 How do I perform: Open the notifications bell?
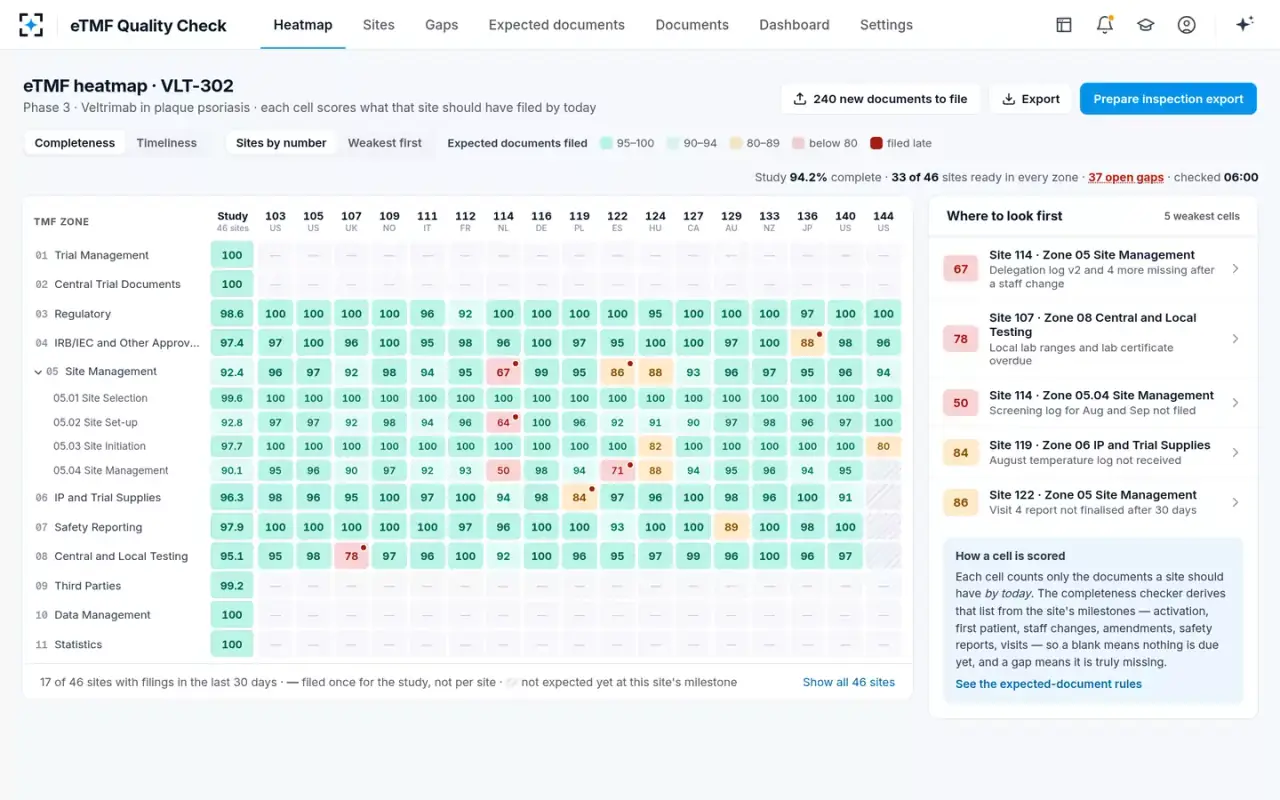click(1105, 25)
